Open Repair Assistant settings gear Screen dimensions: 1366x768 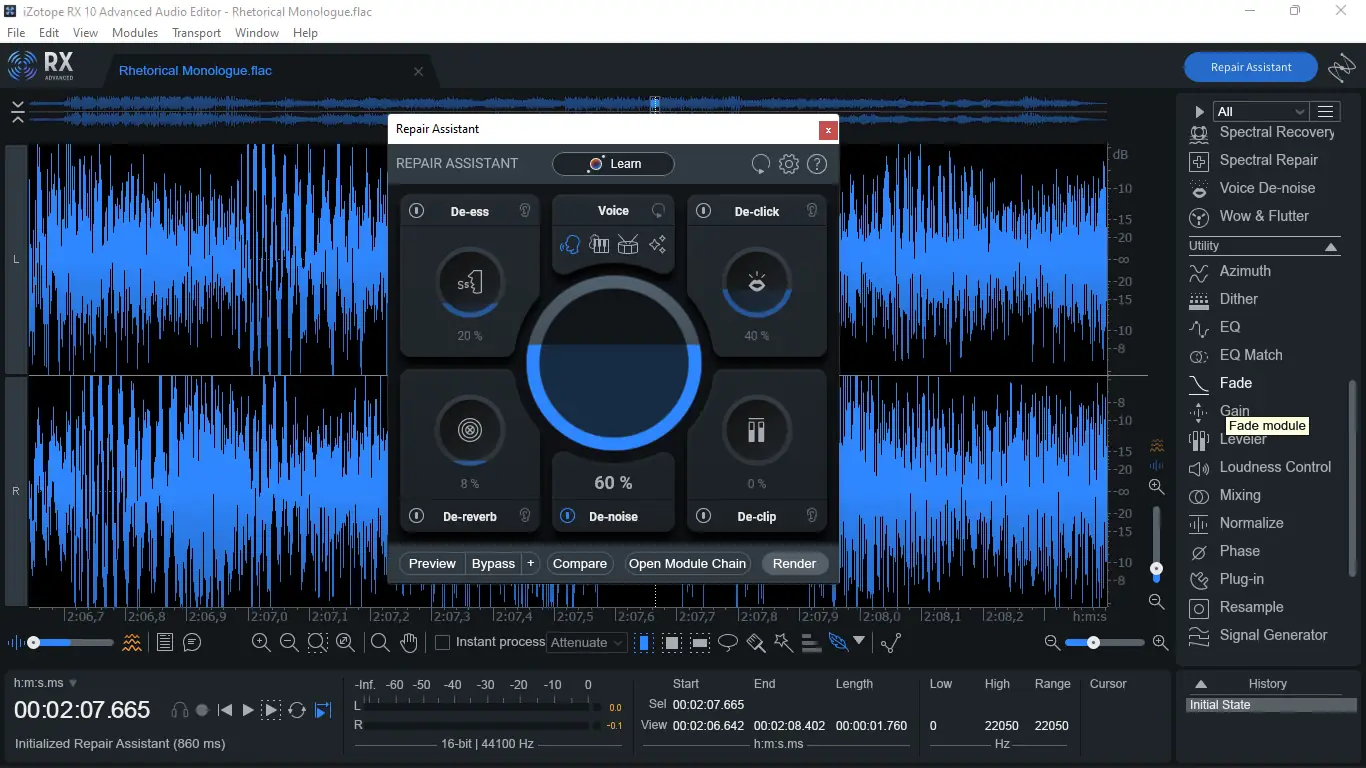tap(789, 164)
